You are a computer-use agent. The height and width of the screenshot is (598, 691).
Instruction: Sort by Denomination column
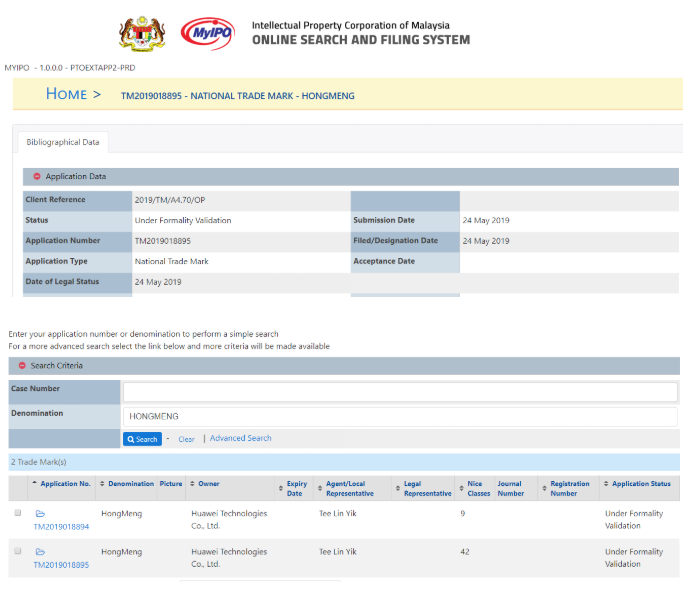[x=127, y=483]
